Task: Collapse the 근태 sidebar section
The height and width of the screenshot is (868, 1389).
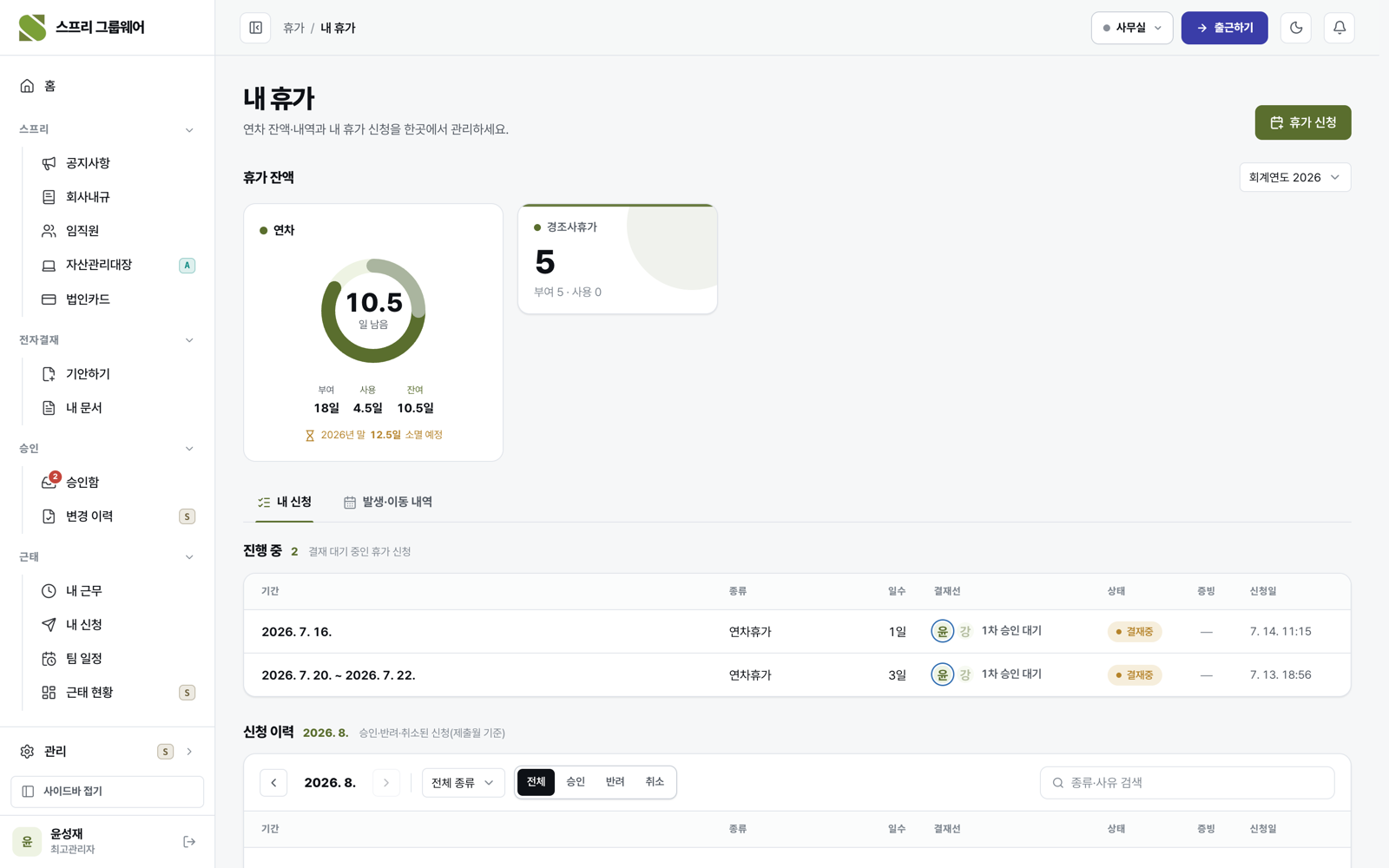Action: point(108,557)
